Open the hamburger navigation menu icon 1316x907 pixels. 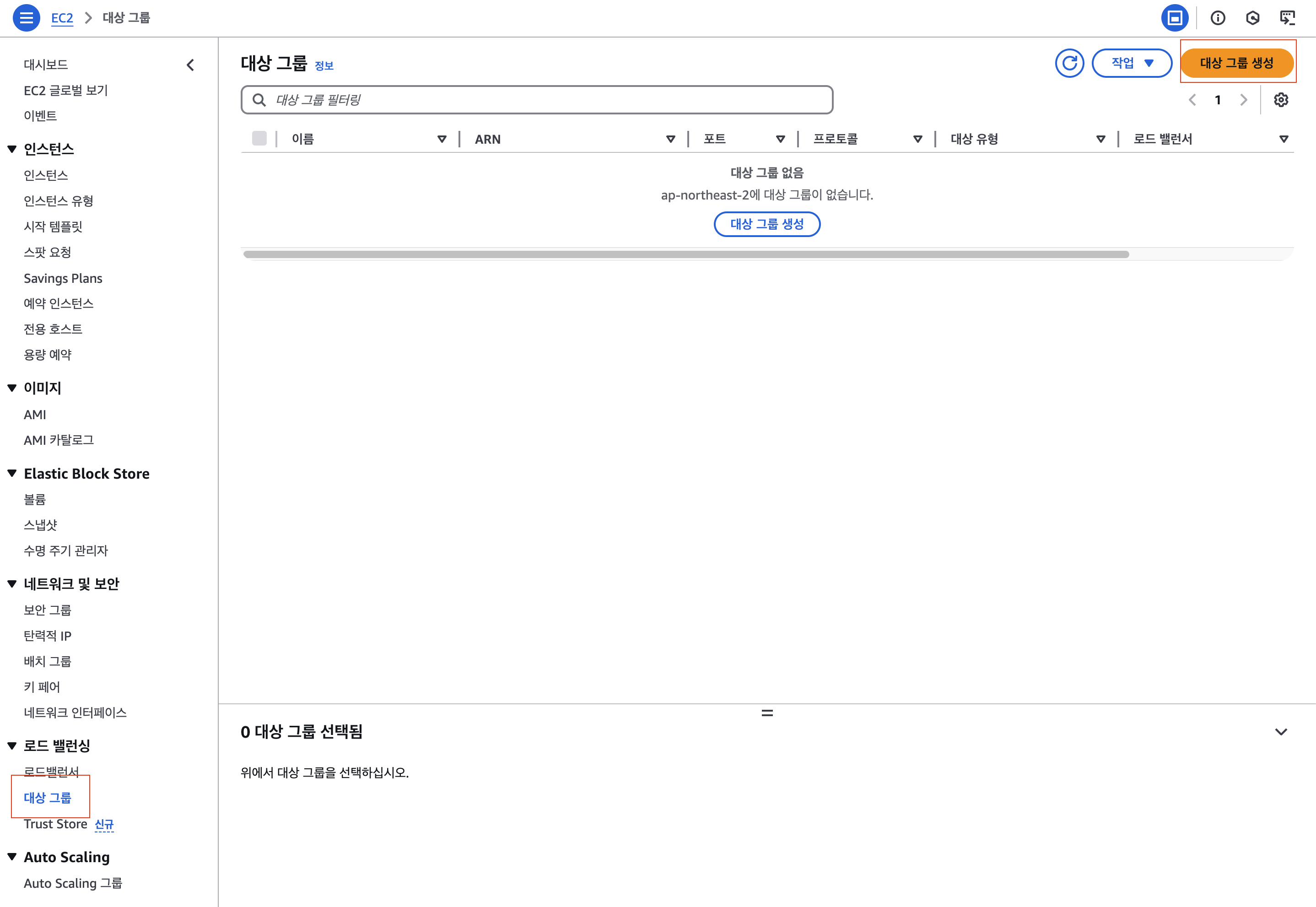click(x=26, y=17)
